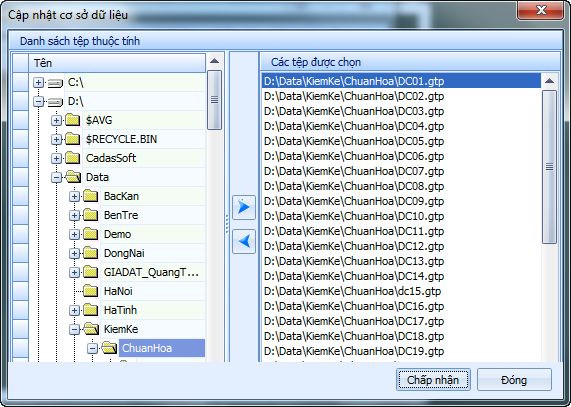Expand the Demo folder node

[74, 234]
